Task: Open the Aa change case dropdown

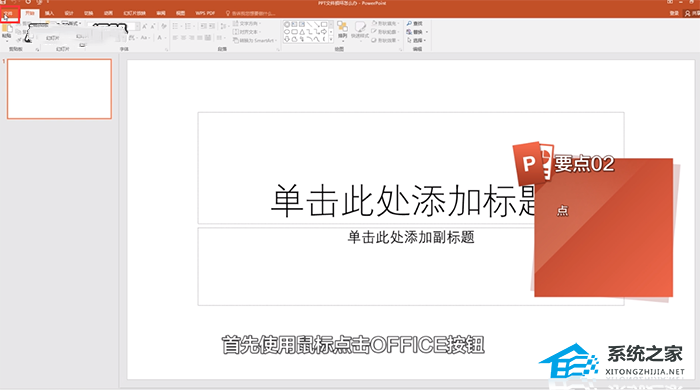Action: 145,38
